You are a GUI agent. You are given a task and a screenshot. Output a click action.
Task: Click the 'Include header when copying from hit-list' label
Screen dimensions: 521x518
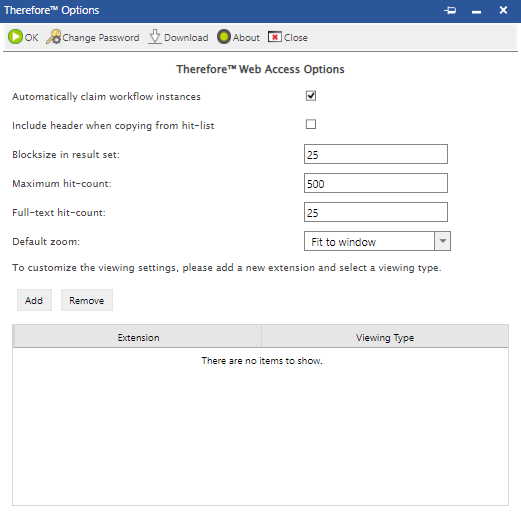(113, 126)
